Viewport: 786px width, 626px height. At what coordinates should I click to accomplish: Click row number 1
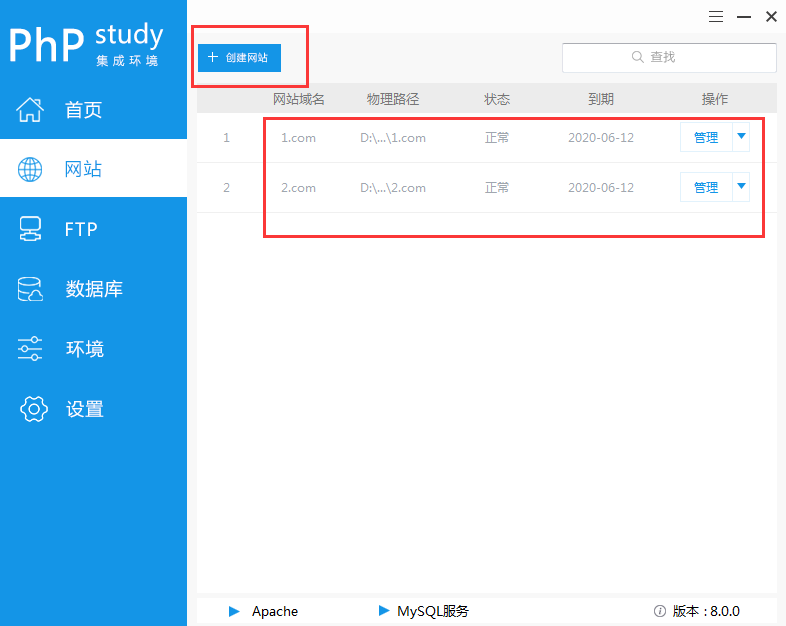tap(227, 138)
